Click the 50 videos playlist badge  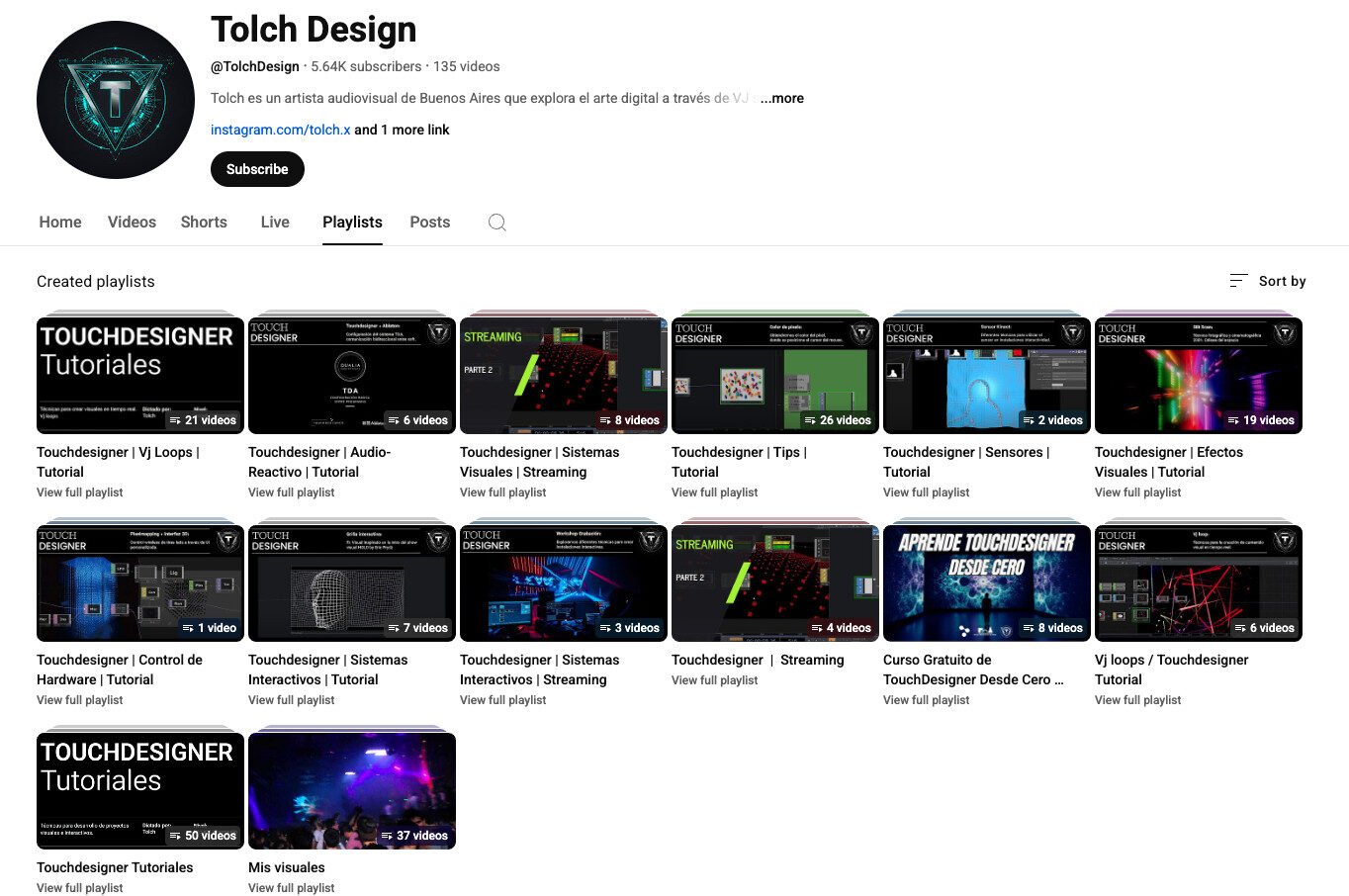click(203, 836)
